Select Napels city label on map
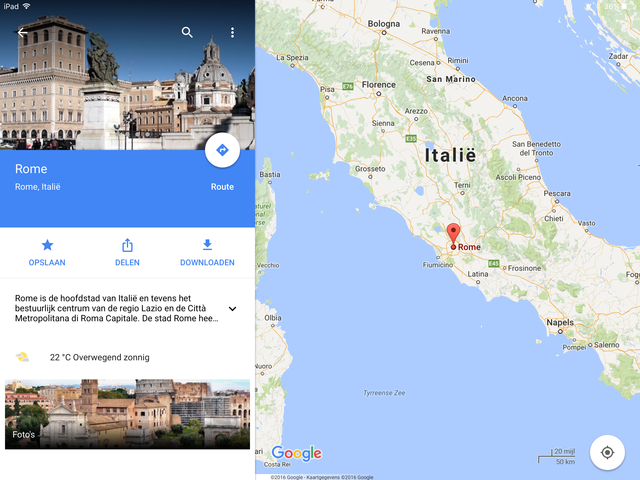Viewport: 640px width, 480px height. tap(560, 322)
